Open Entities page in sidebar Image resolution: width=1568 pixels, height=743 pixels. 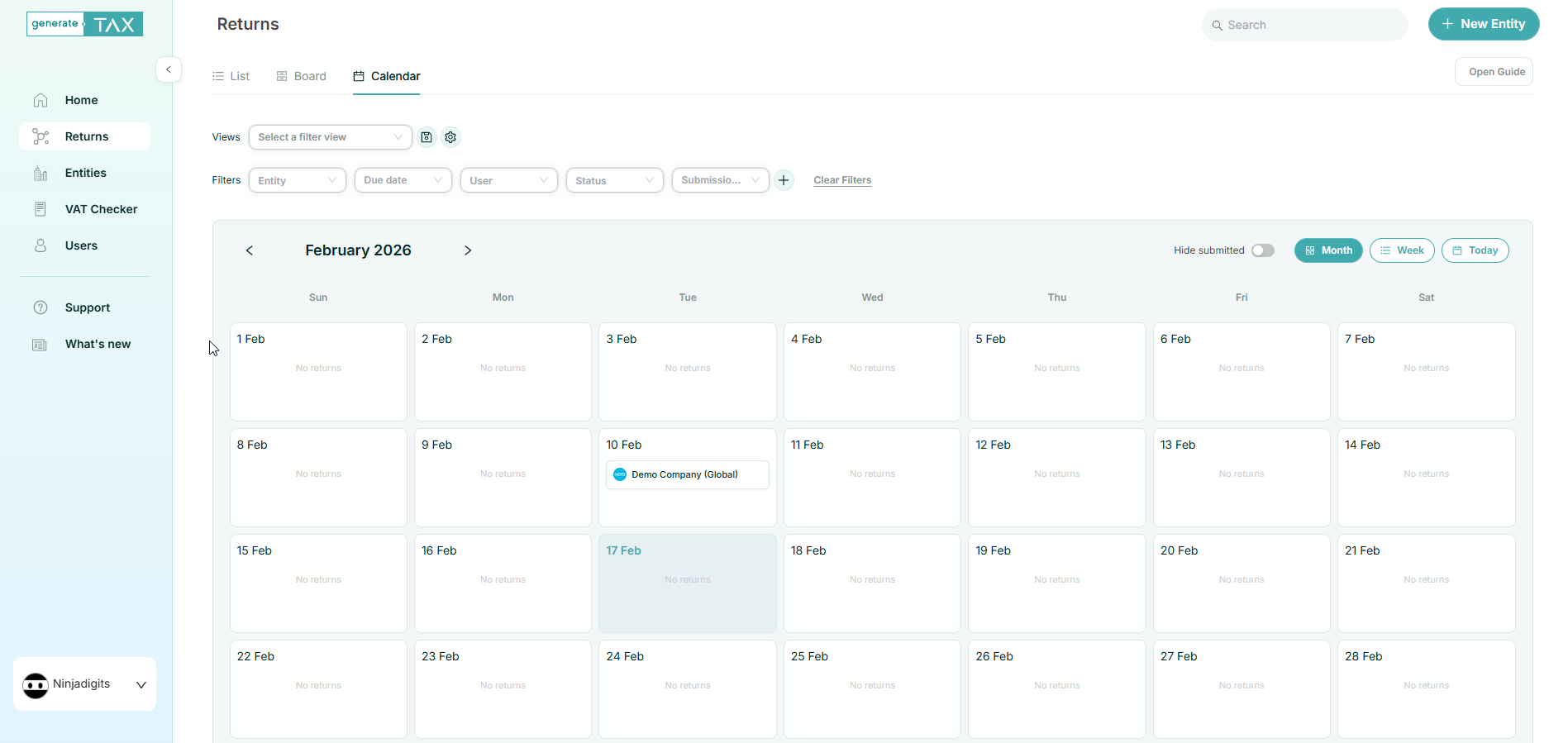point(85,173)
